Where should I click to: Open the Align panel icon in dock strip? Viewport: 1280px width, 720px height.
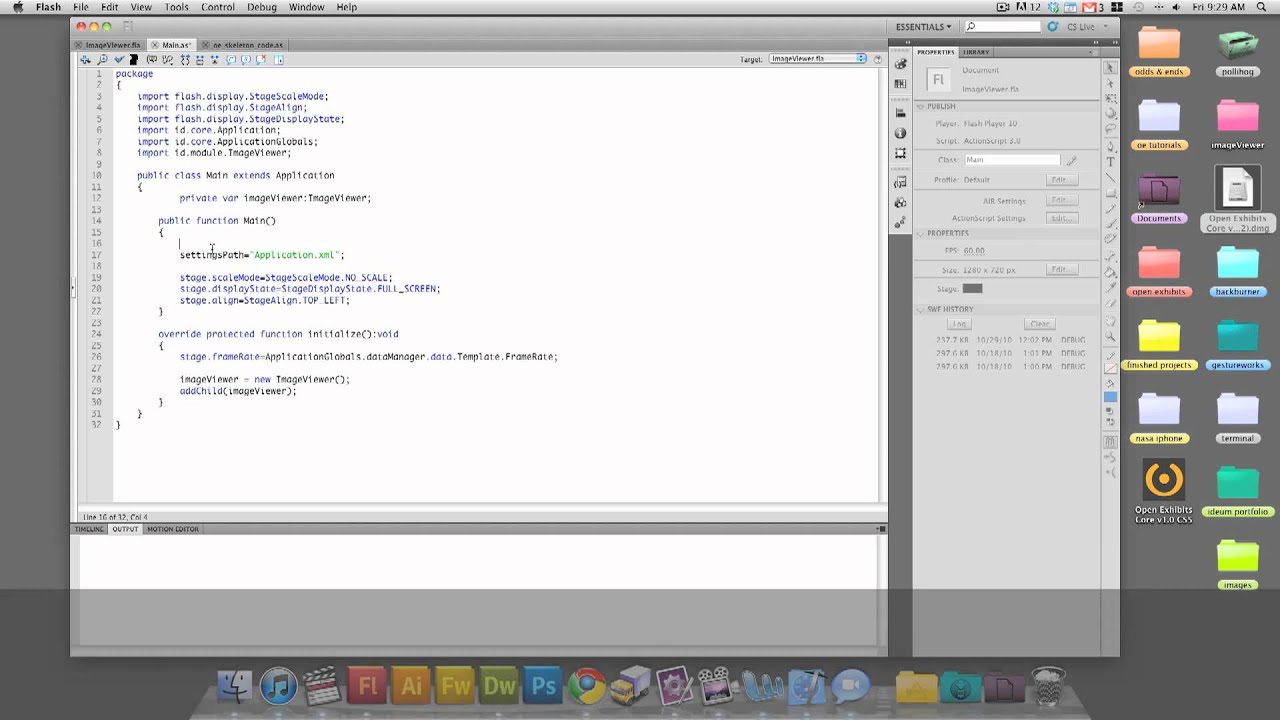[901, 113]
